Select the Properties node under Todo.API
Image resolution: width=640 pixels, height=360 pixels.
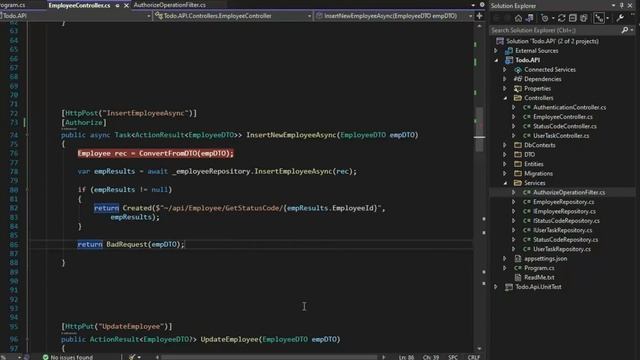pos(537,89)
